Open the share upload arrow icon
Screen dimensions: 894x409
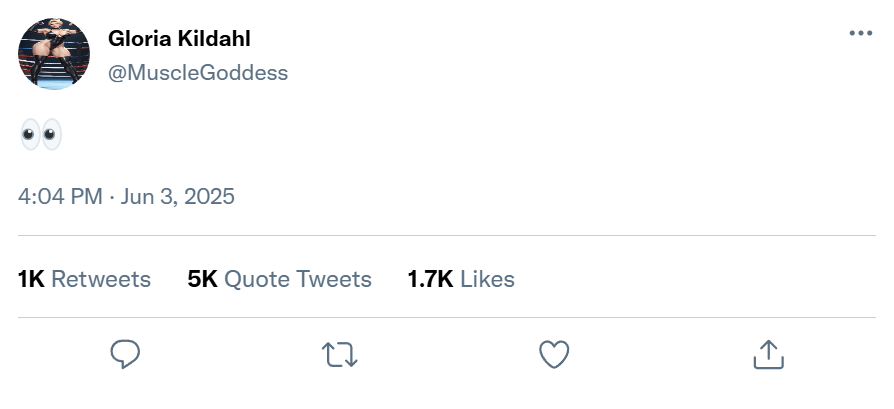pos(767,353)
